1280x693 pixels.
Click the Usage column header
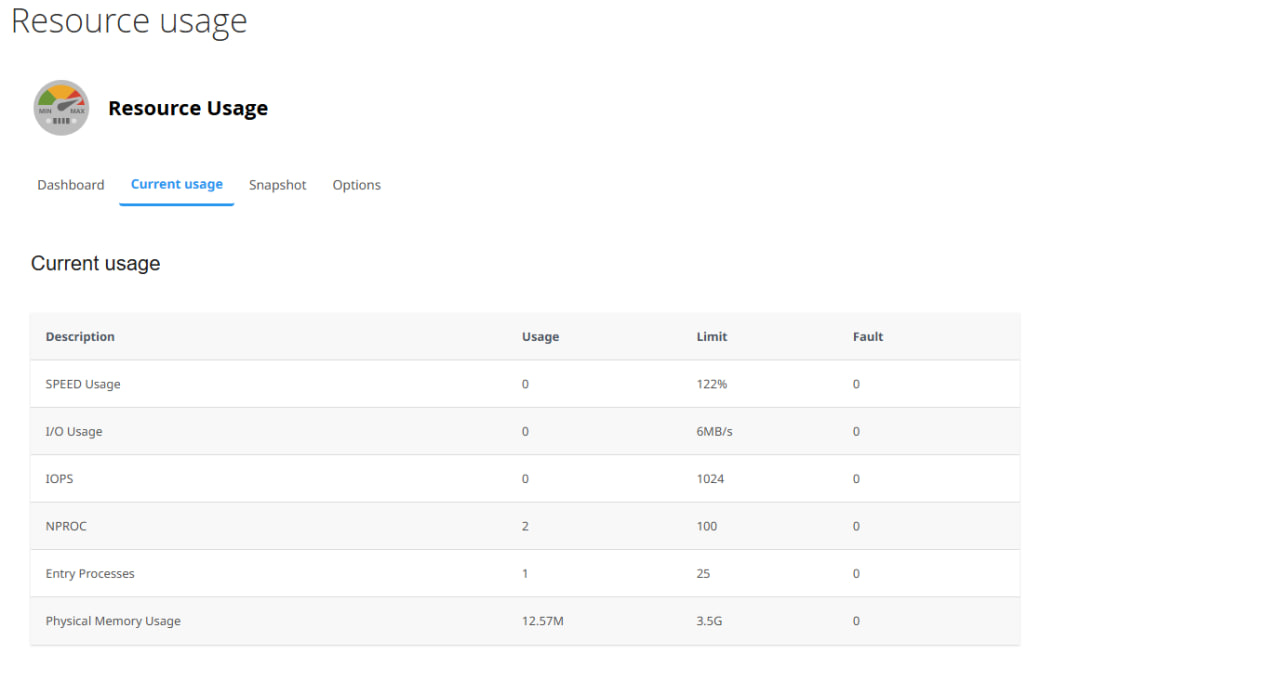click(540, 337)
